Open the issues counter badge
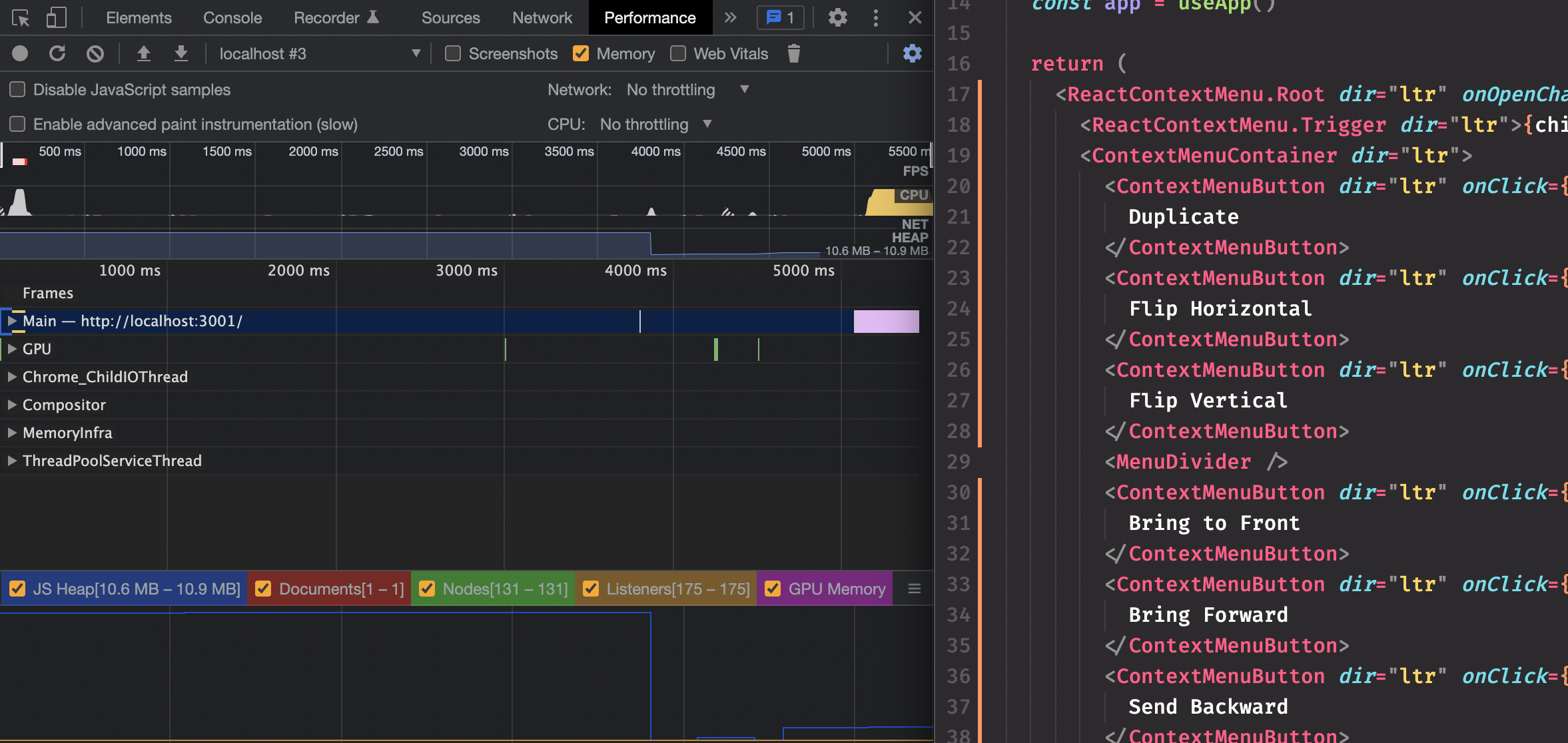The height and width of the screenshot is (743, 1568). [x=779, y=17]
